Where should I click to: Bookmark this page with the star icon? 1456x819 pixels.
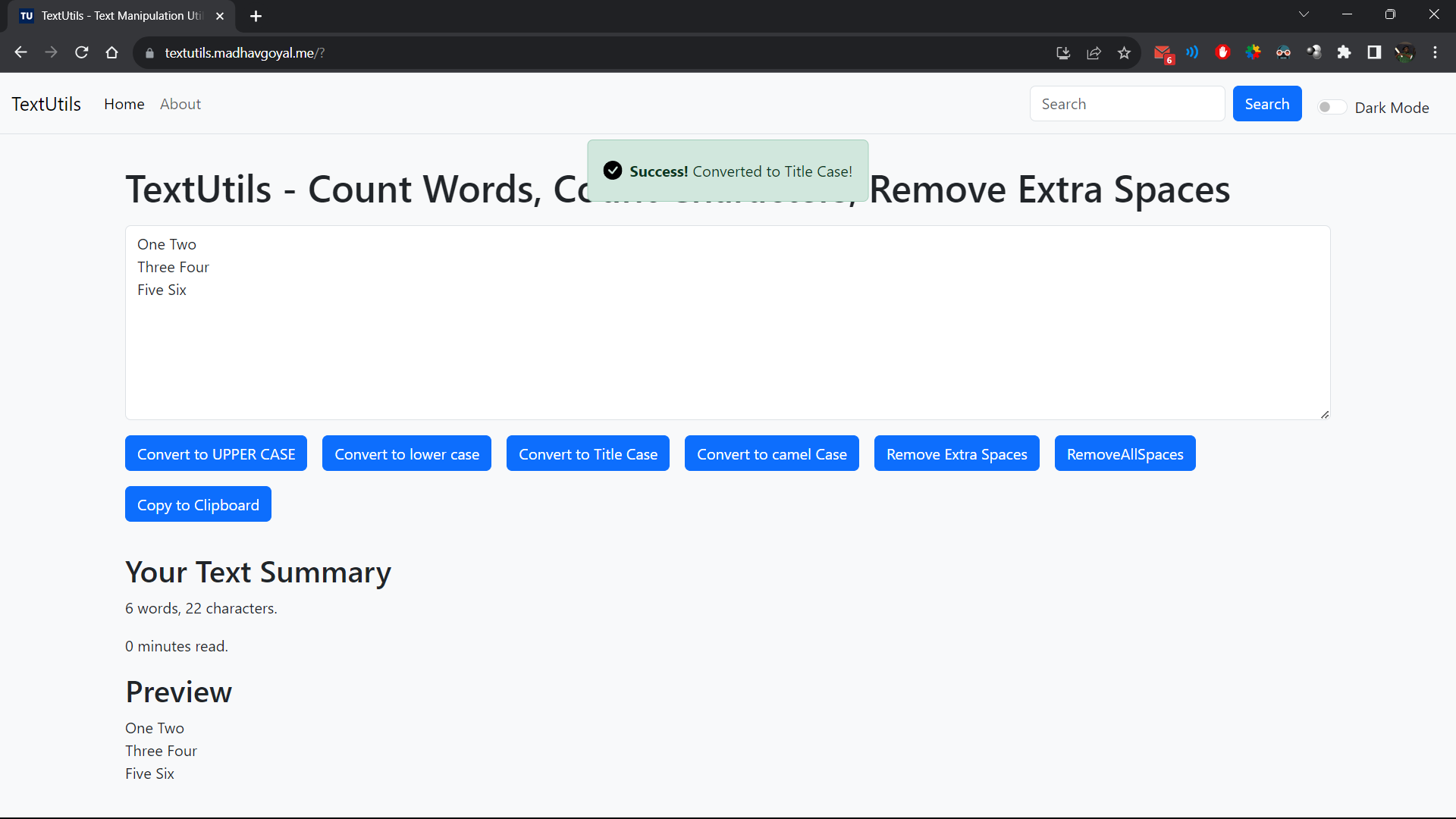point(1124,52)
